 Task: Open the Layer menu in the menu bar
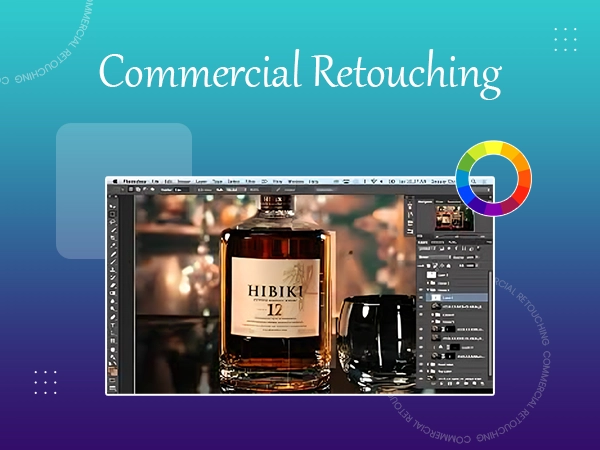point(202,181)
